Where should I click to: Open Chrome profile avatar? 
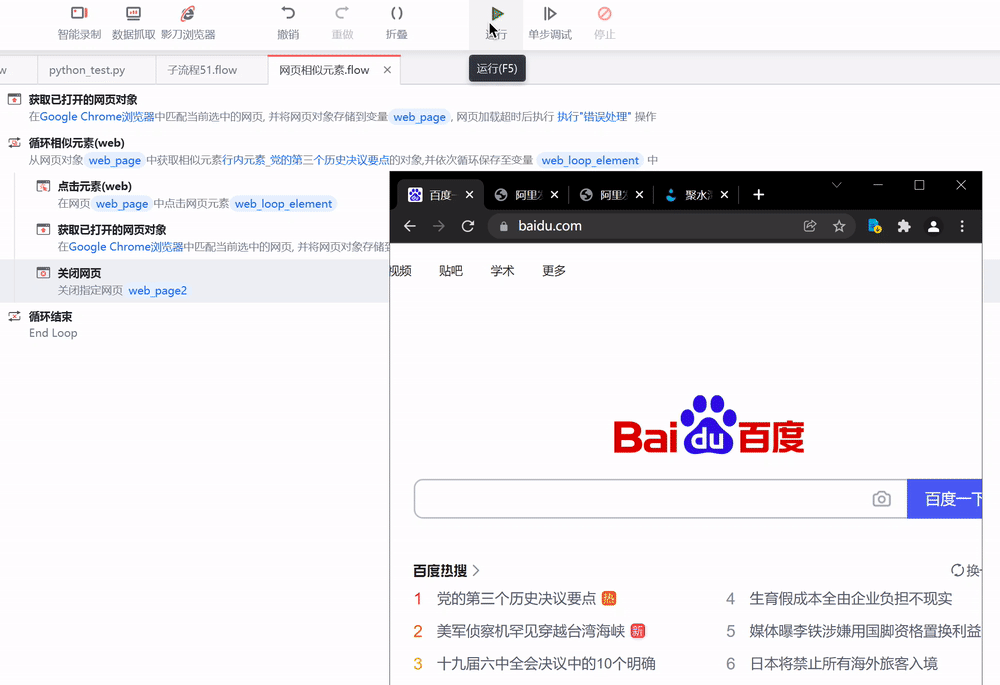point(933,226)
